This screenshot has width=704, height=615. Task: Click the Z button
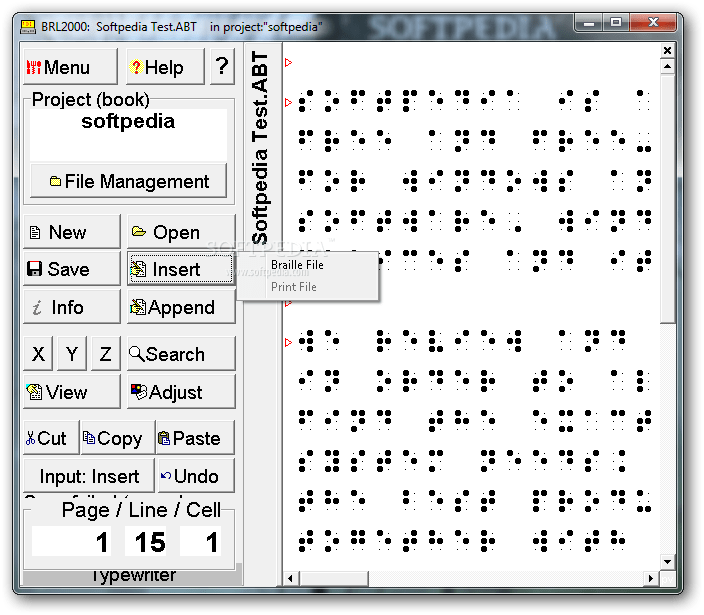pyautogui.click(x=106, y=354)
